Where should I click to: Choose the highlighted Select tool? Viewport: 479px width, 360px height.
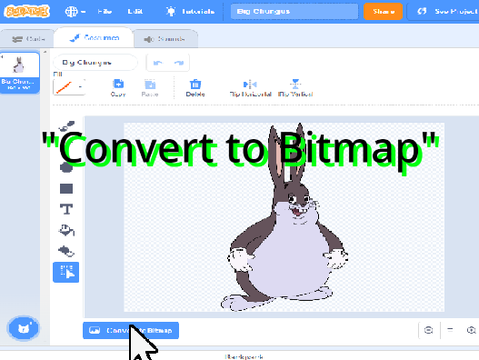[x=66, y=272]
